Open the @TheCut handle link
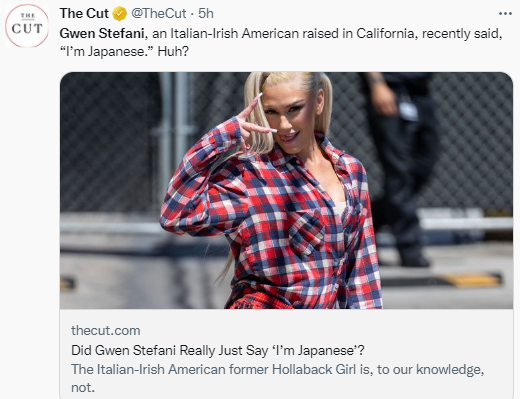Viewport: 520px width, 399px height. (159, 14)
